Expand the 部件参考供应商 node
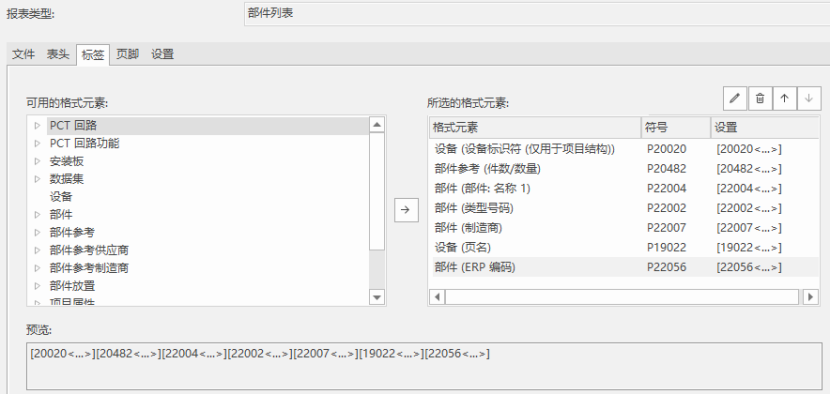Image resolution: width=831 pixels, height=395 pixels. pyautogui.click(x=37, y=250)
